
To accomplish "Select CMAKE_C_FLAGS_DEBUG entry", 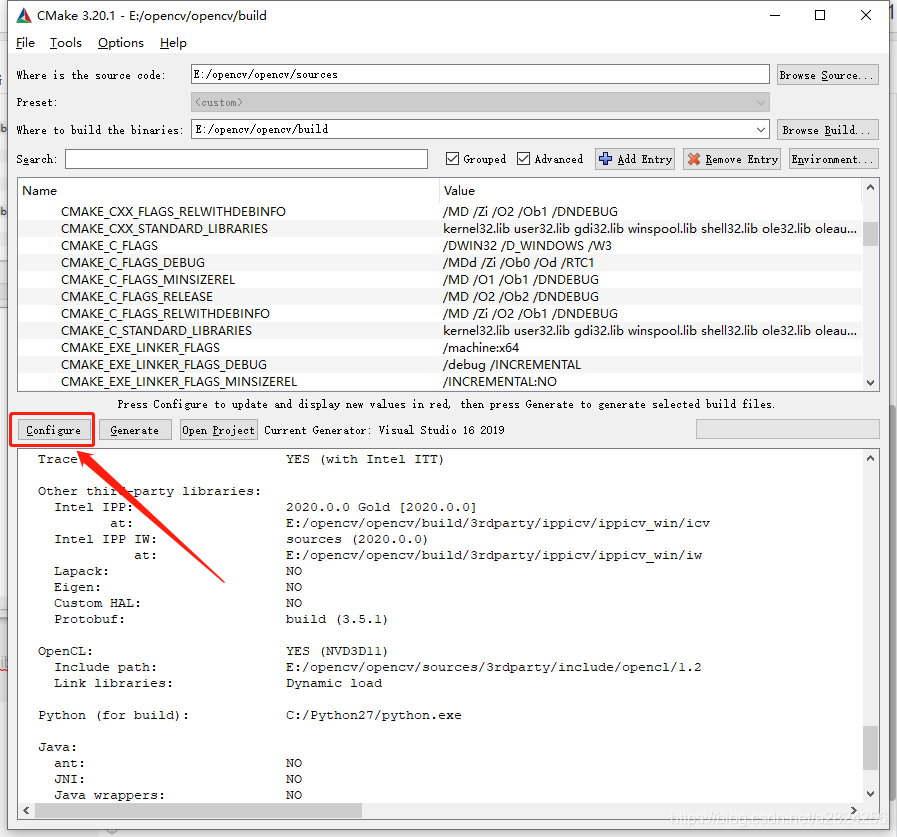I will click(x=133, y=263).
